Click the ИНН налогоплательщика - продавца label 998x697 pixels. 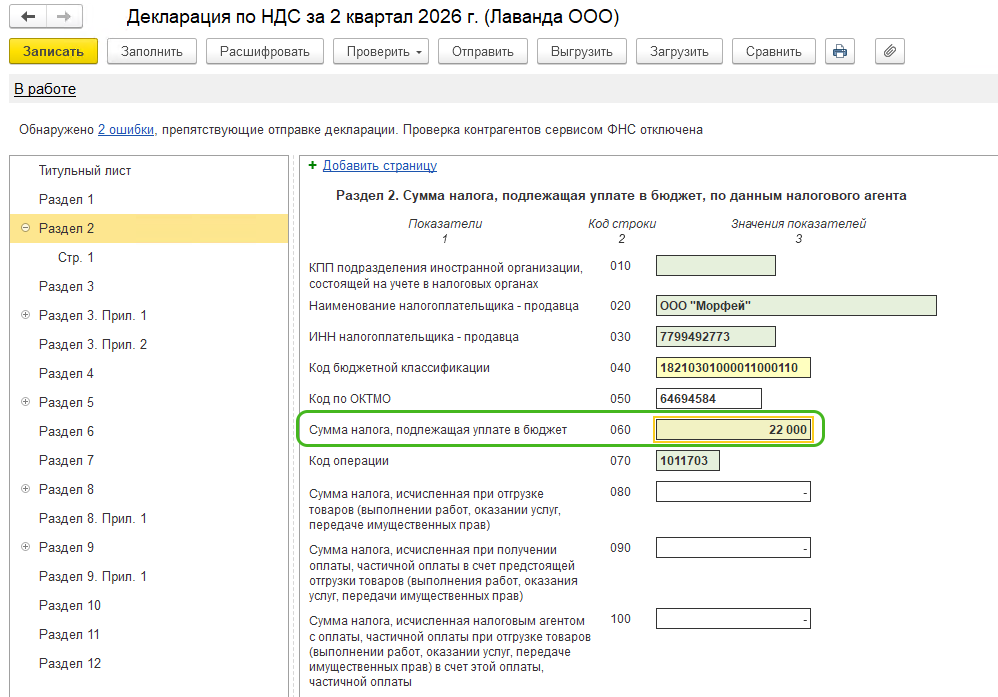tap(414, 337)
